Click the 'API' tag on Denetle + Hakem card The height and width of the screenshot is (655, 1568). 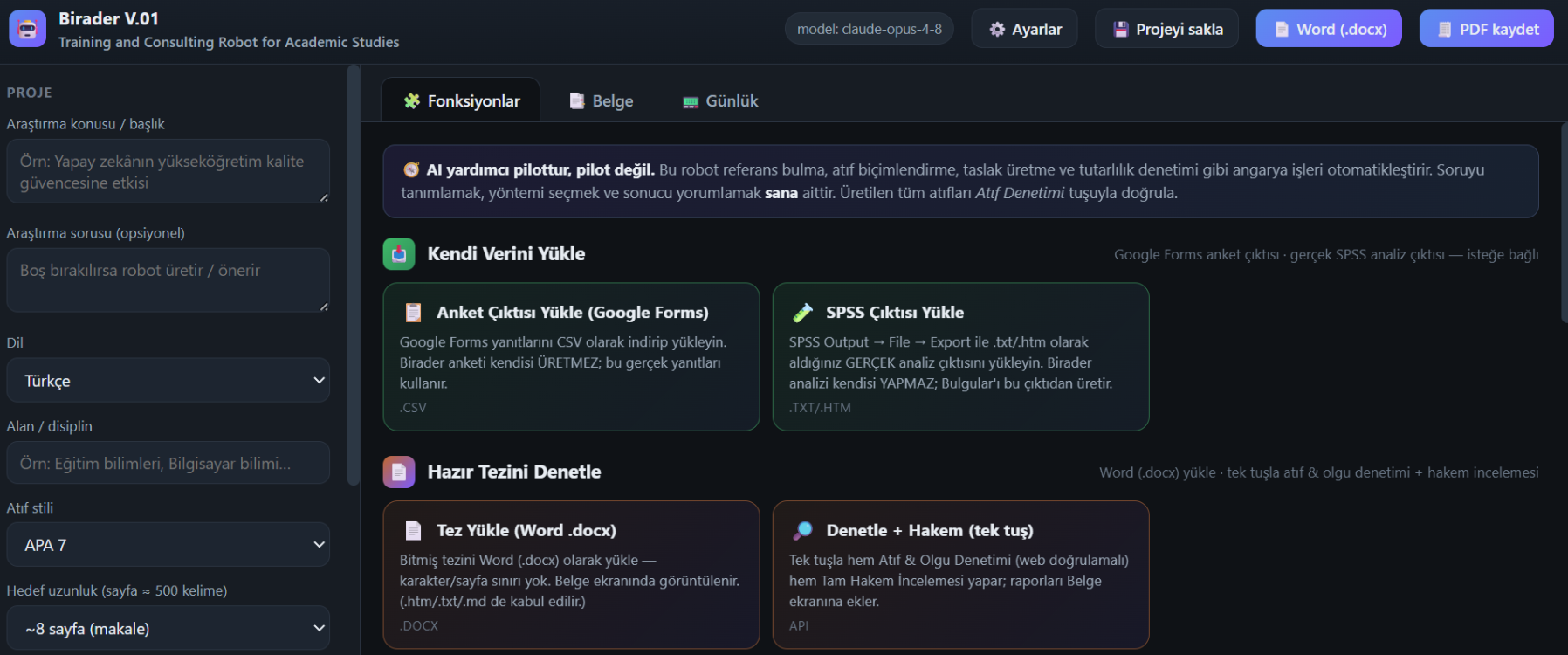pos(799,626)
